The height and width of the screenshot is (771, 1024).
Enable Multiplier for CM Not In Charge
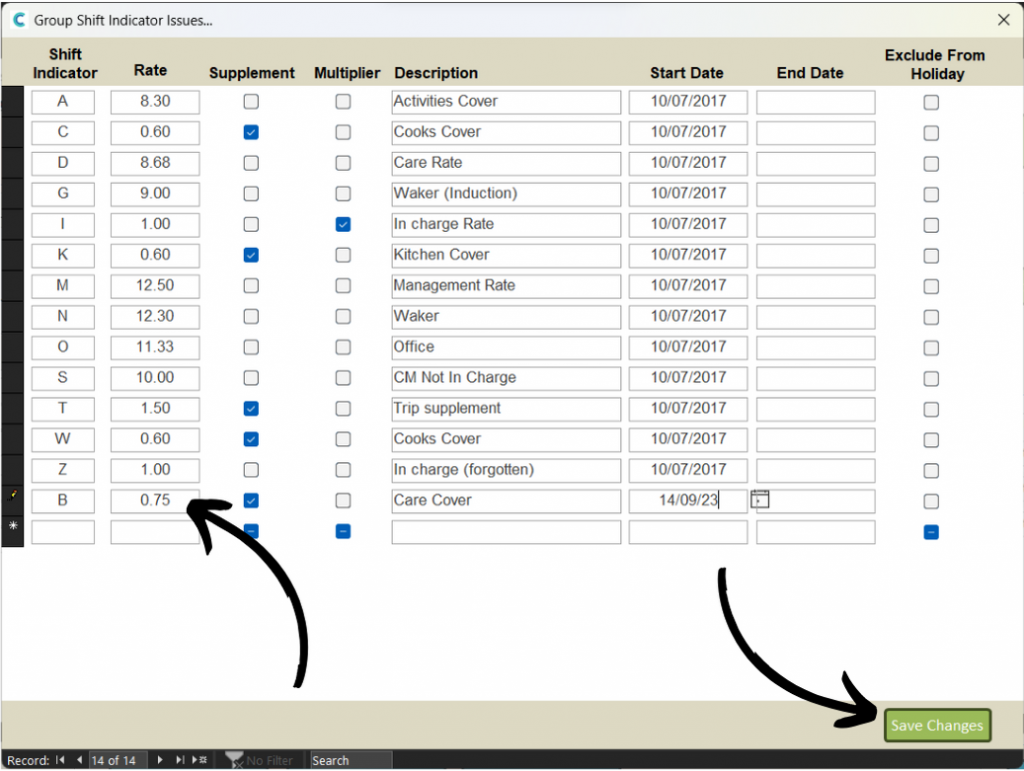click(x=343, y=378)
